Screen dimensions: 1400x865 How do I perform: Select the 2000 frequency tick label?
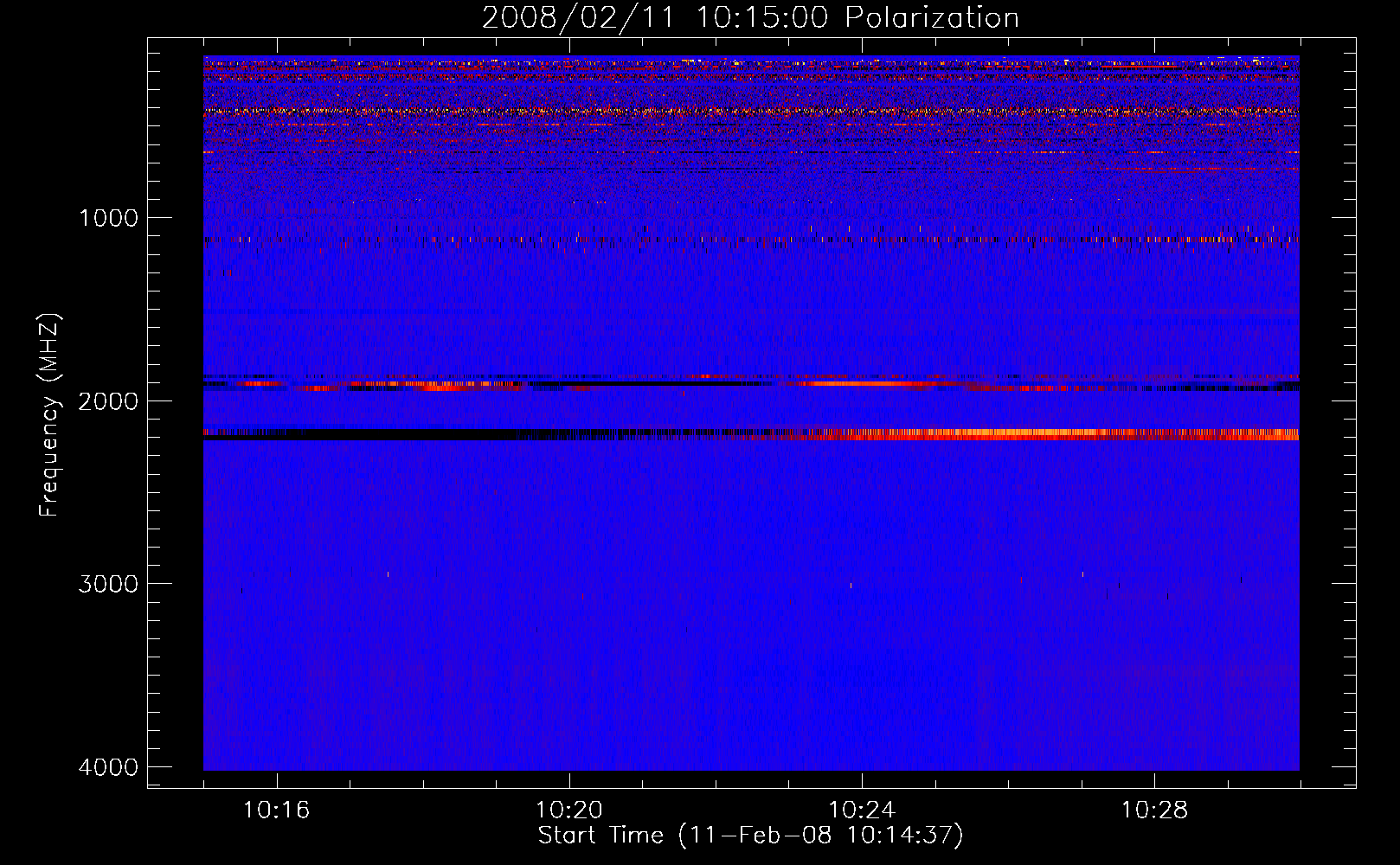tap(108, 401)
